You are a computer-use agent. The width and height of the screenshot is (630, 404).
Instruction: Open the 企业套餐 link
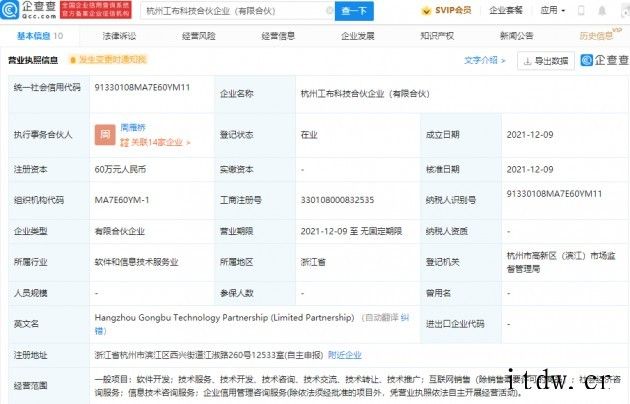505,10
